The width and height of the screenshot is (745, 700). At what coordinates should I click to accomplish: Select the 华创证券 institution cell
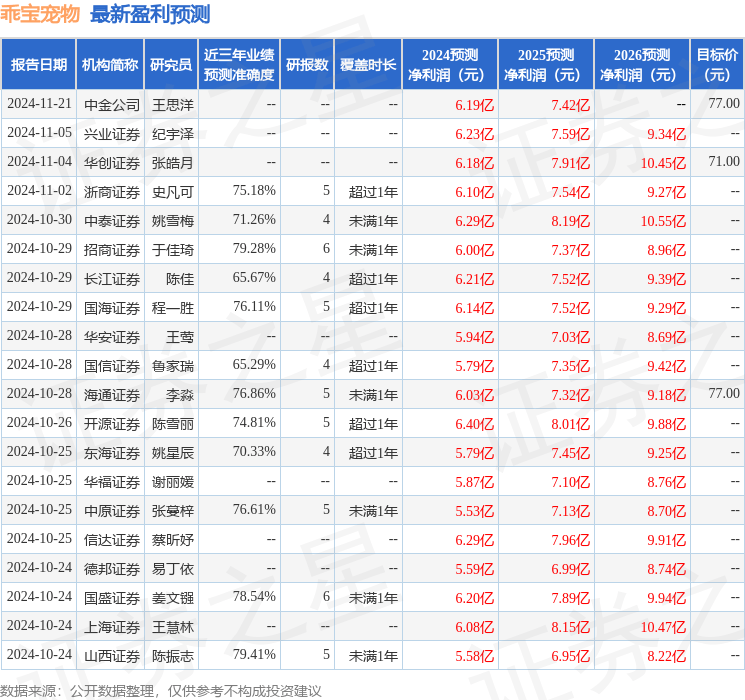pos(112,163)
